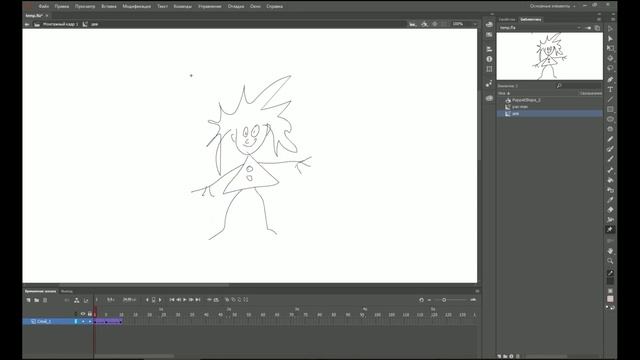The height and width of the screenshot is (360, 640).
Task: Click the delete layer trash icon
Action: [45, 300]
